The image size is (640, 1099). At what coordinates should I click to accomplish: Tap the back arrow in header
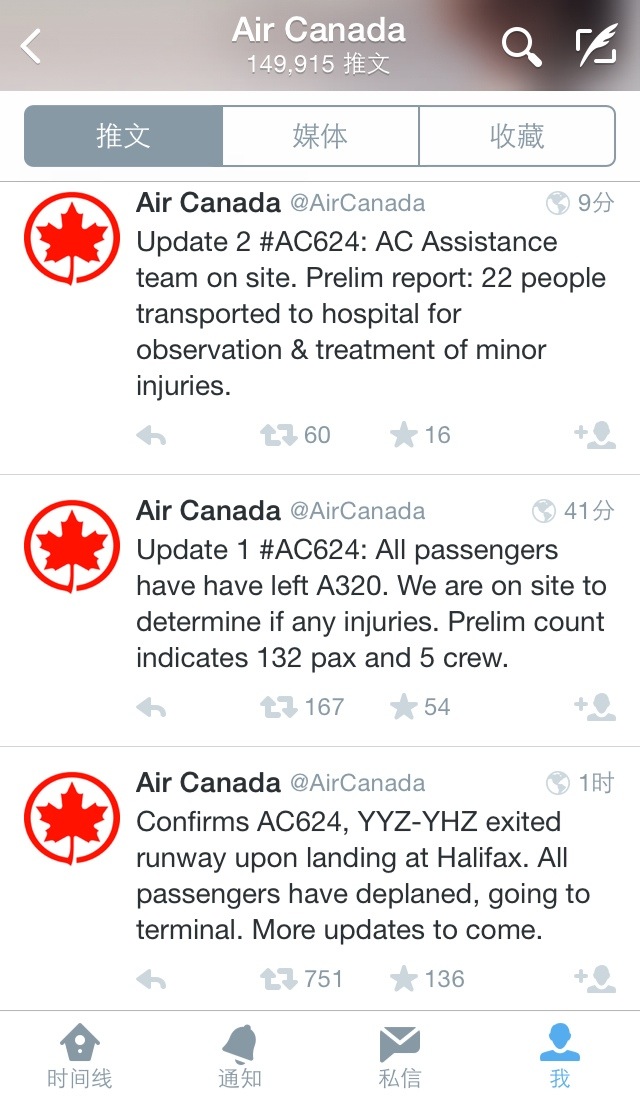(31, 47)
